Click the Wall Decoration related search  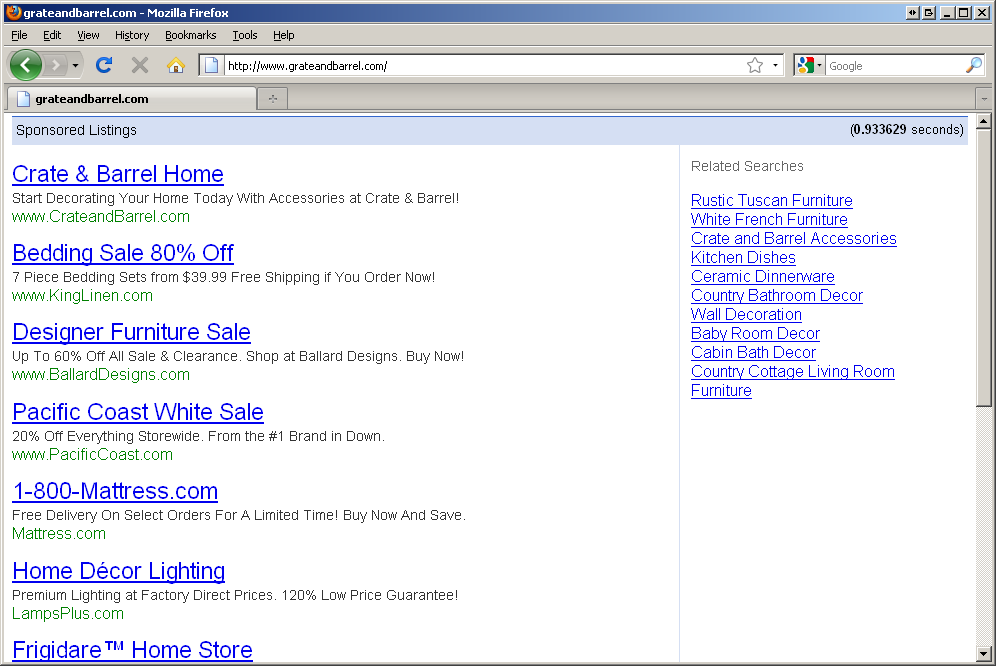tap(746, 315)
